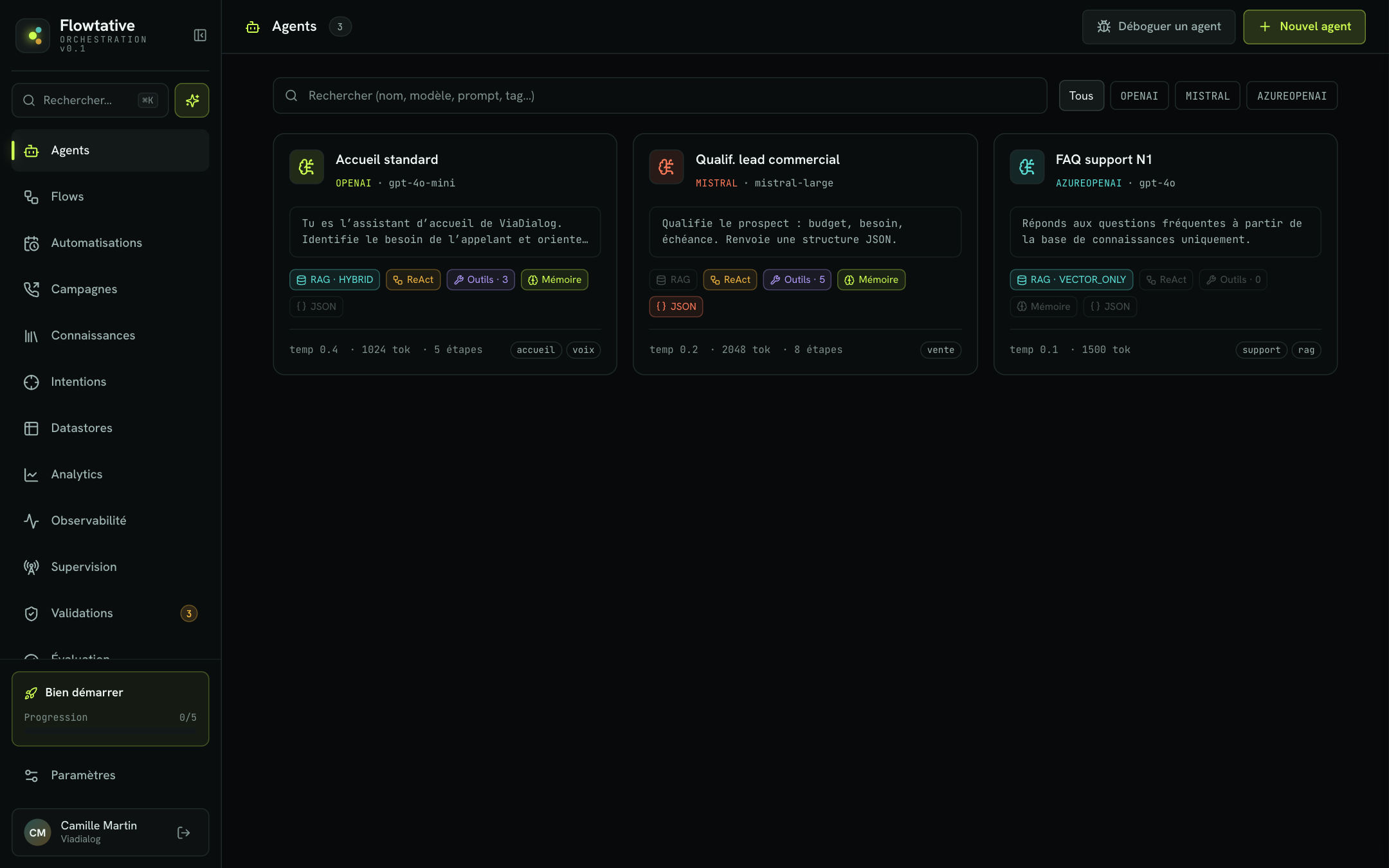Viewport: 1389px width, 868px height.
Task: Toggle disabled RAG chip on Qualif. lead commercial
Action: (673, 280)
